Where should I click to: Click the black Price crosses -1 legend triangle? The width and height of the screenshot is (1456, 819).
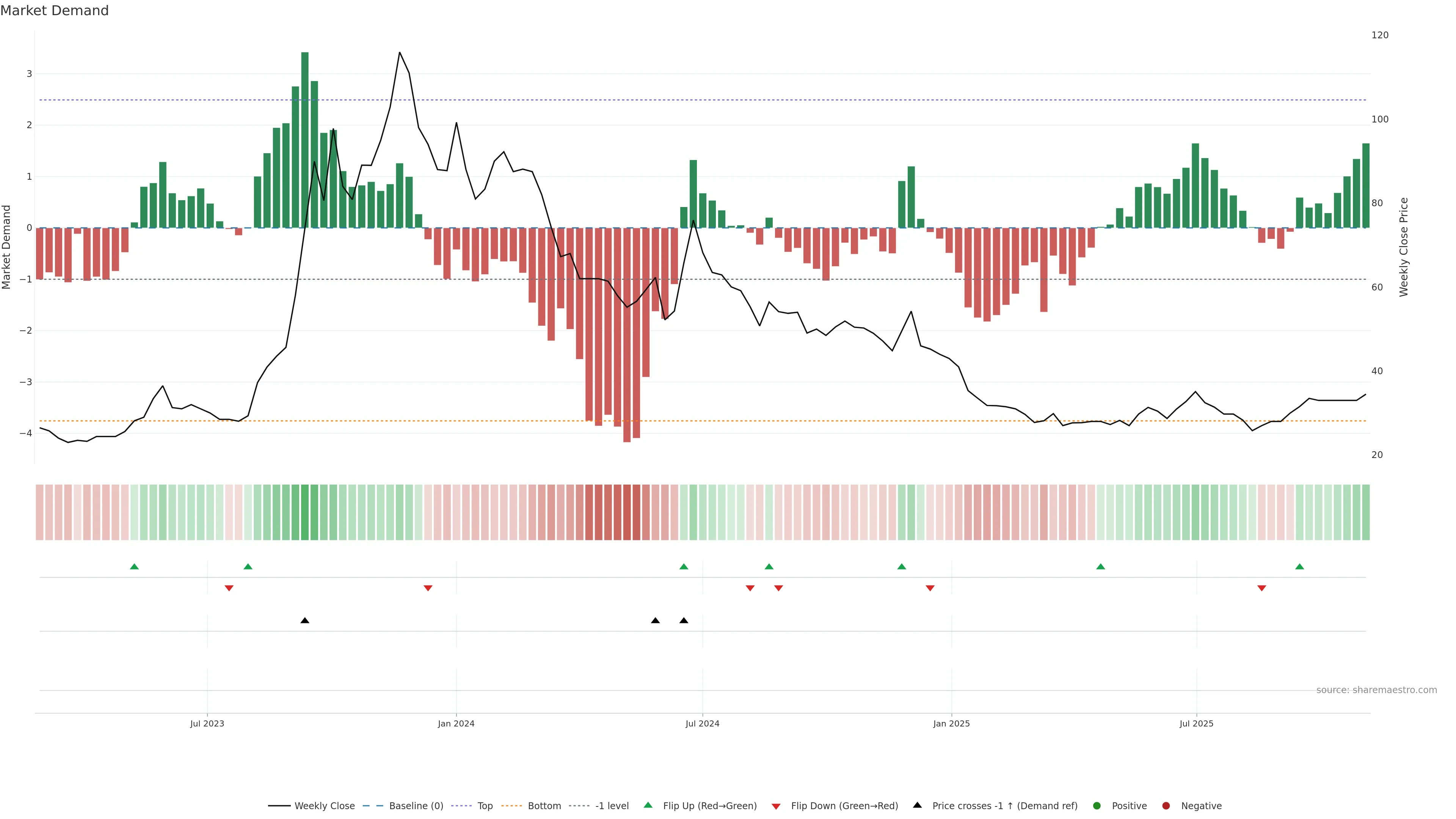tap(917, 805)
